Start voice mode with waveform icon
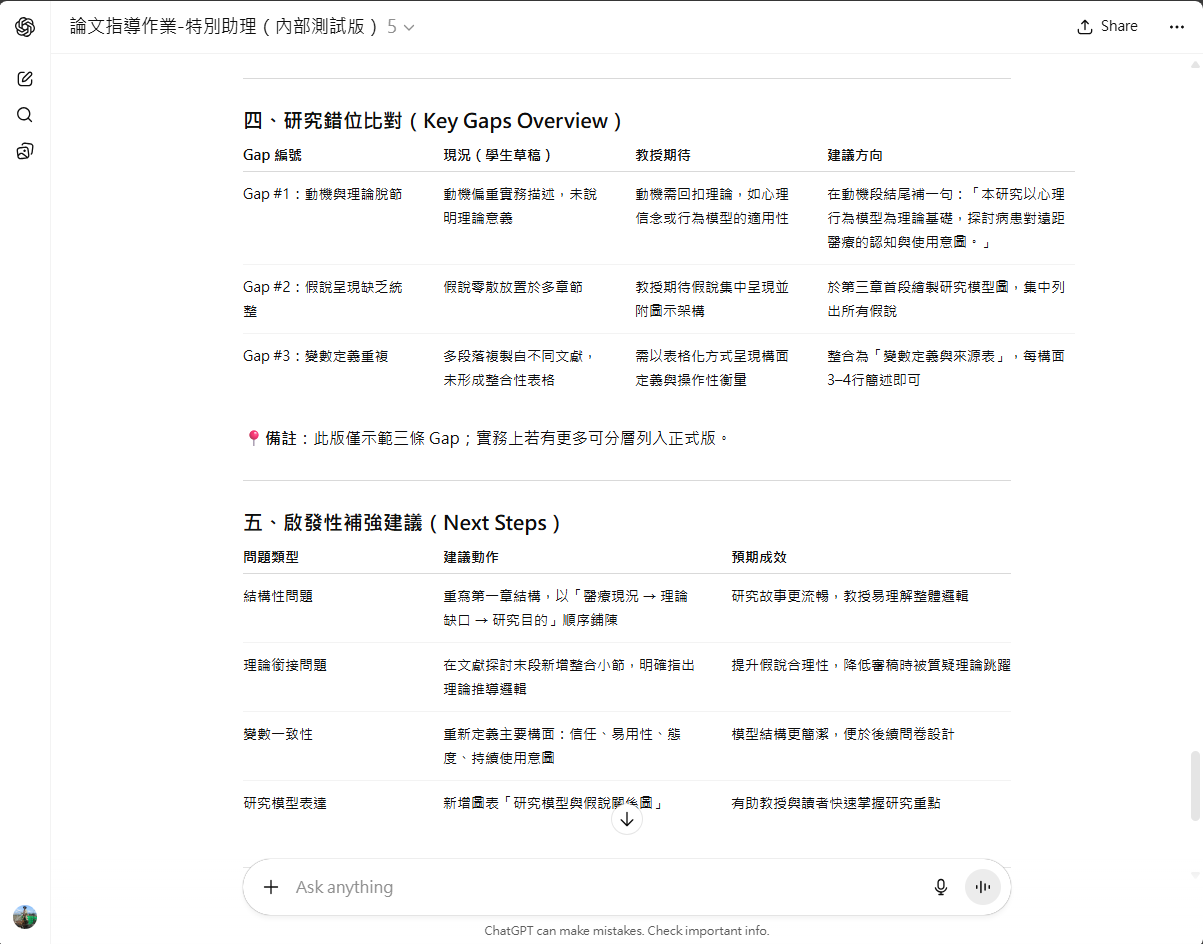The height and width of the screenshot is (944, 1203). [982, 887]
